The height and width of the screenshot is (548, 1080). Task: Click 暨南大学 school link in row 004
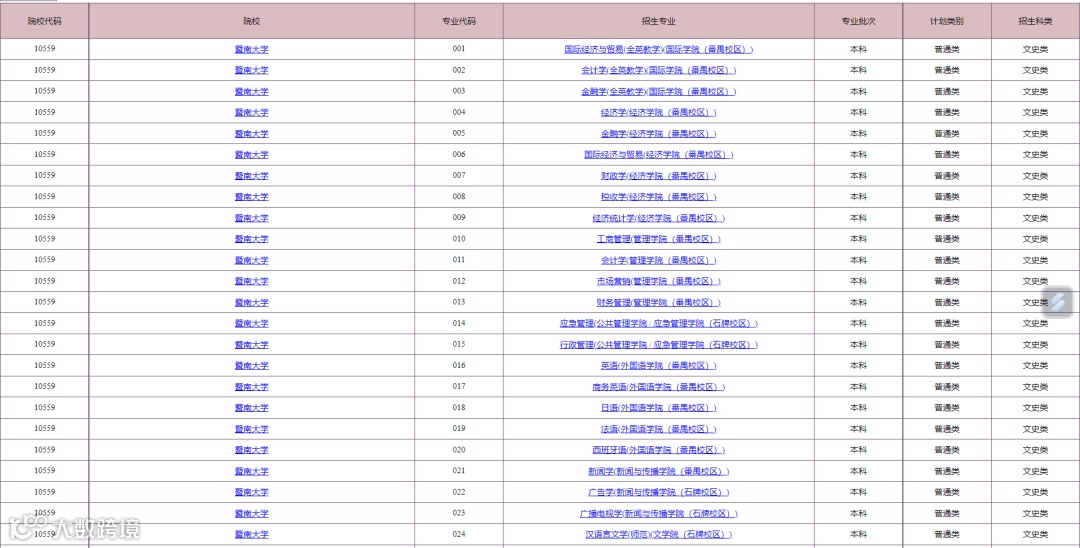click(x=251, y=112)
